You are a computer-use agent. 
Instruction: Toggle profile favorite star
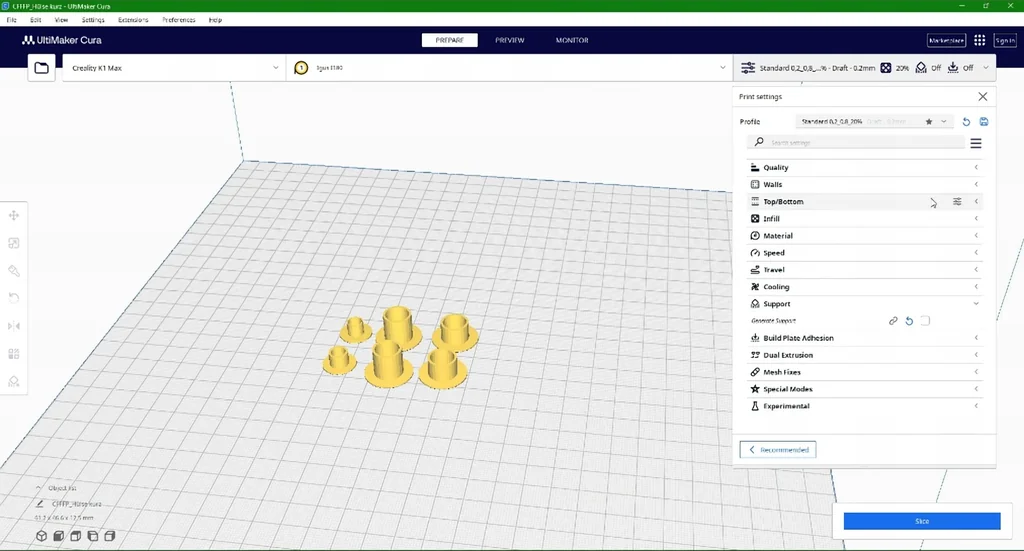(x=929, y=122)
